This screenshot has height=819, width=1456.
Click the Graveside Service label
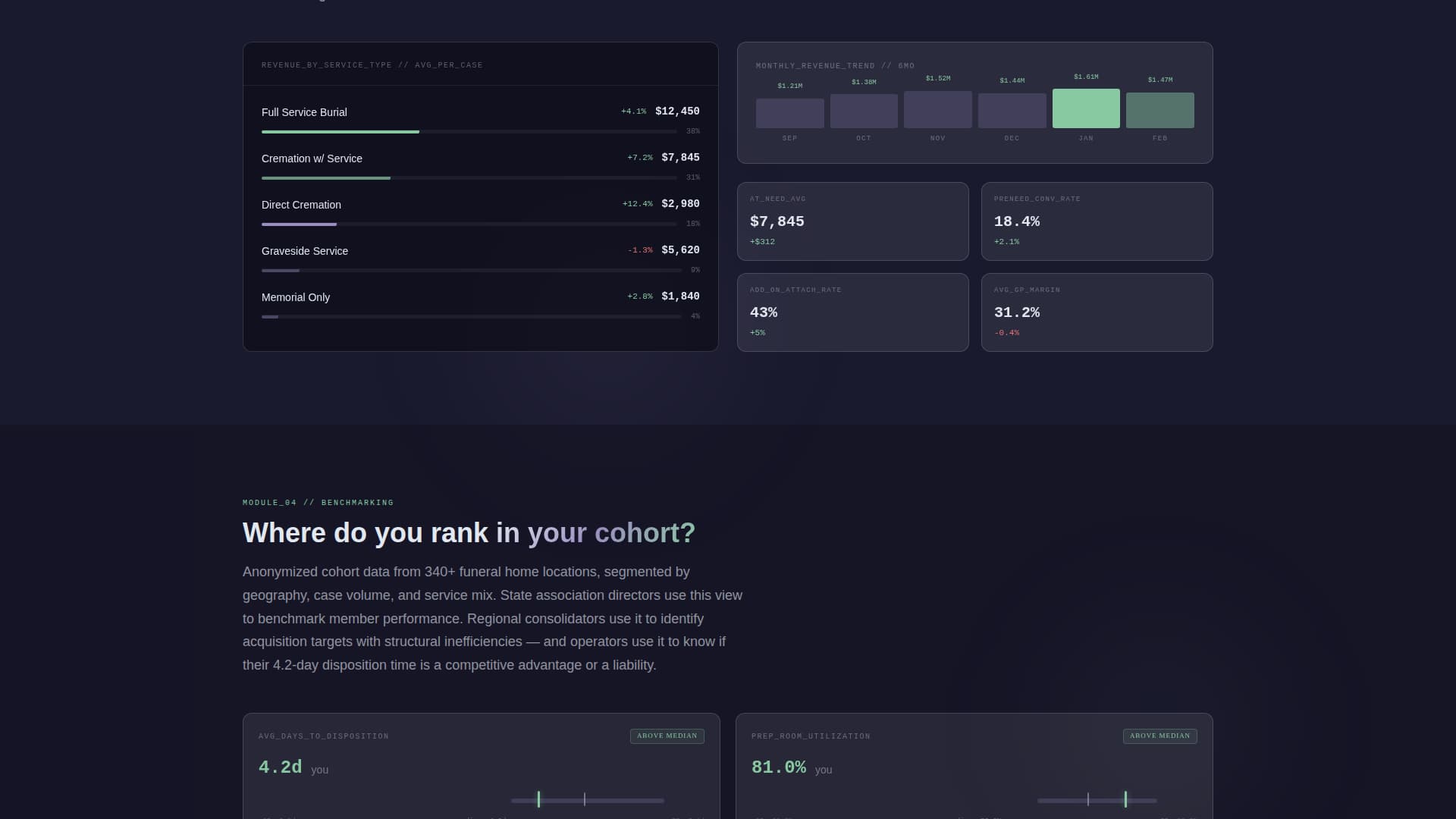tap(305, 251)
